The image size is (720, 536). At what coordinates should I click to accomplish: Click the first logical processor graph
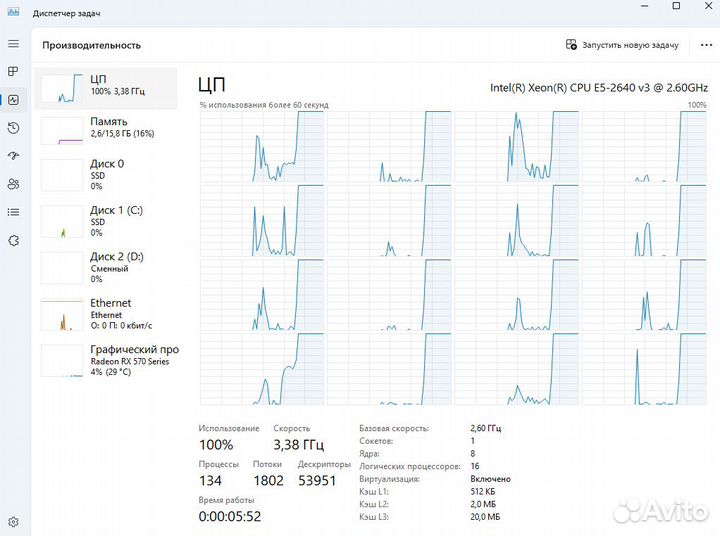click(261, 146)
